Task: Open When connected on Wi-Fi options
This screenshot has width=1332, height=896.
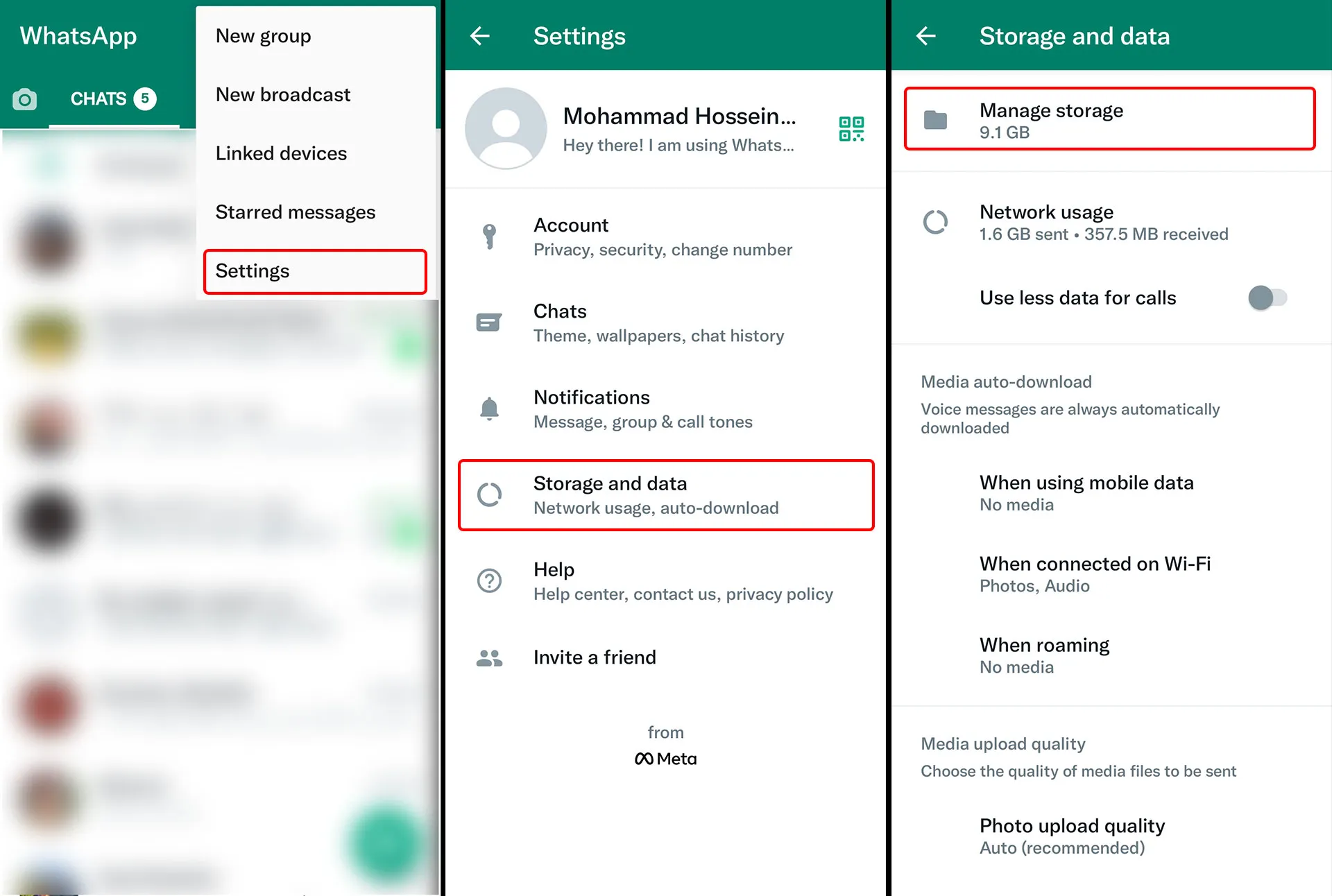Action: tap(1094, 574)
